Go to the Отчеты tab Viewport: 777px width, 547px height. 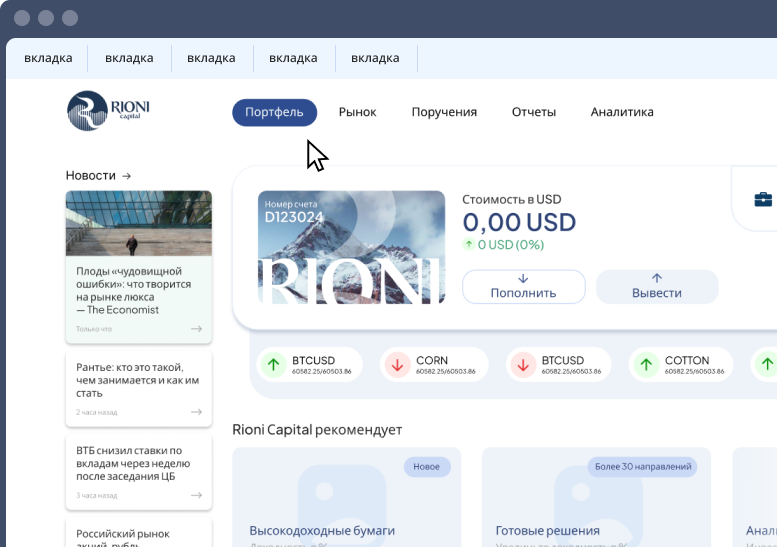pyautogui.click(x=534, y=112)
